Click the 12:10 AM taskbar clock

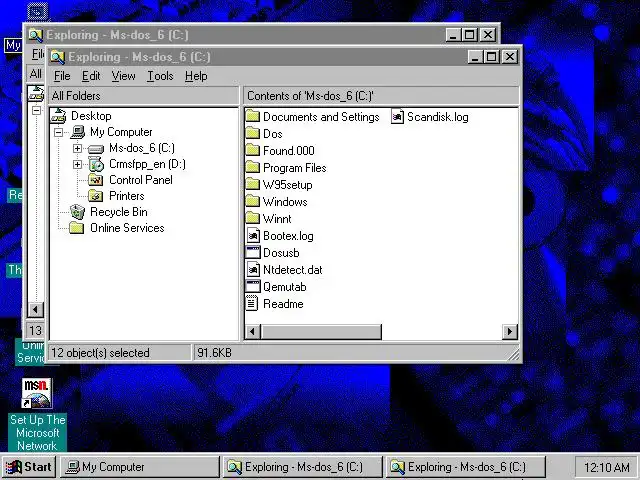point(607,467)
